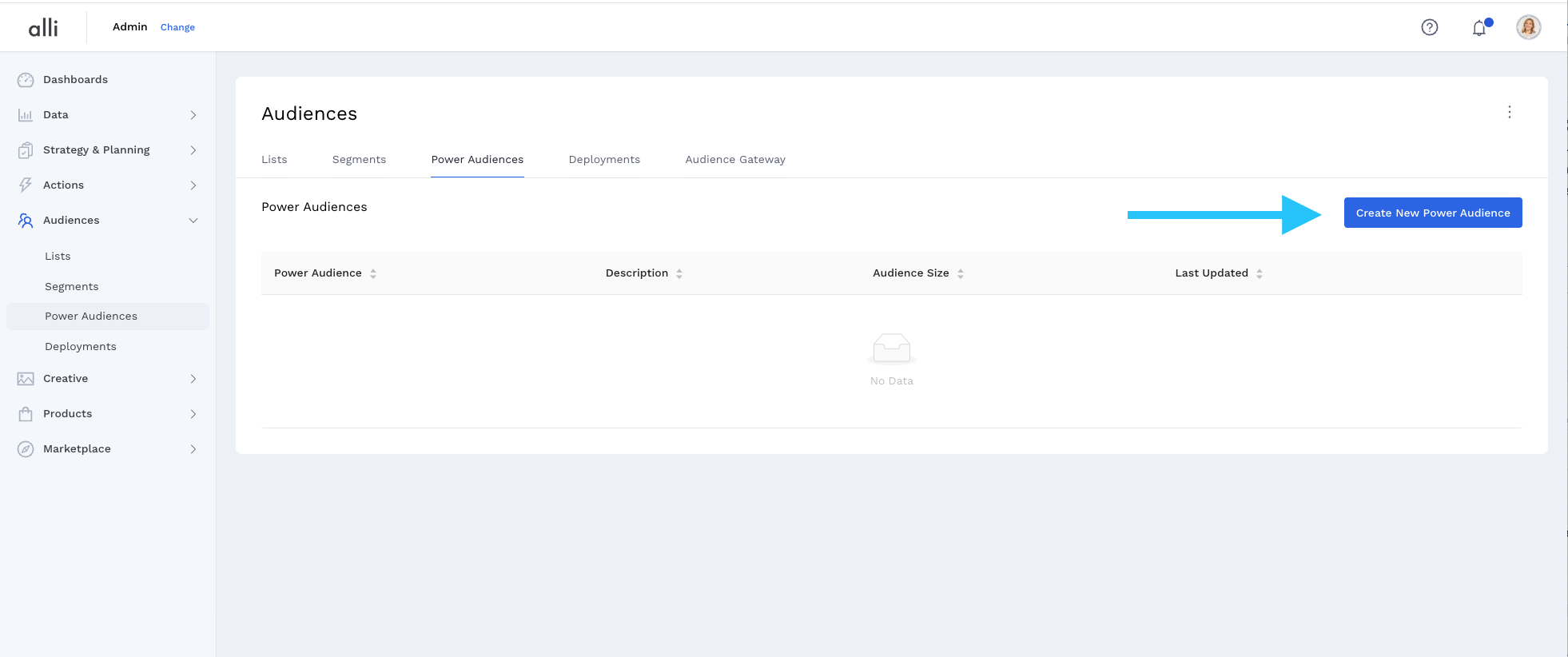Screen dimensions: 1568x657
Task: Click the Marketplace compass icon
Action: (26, 449)
